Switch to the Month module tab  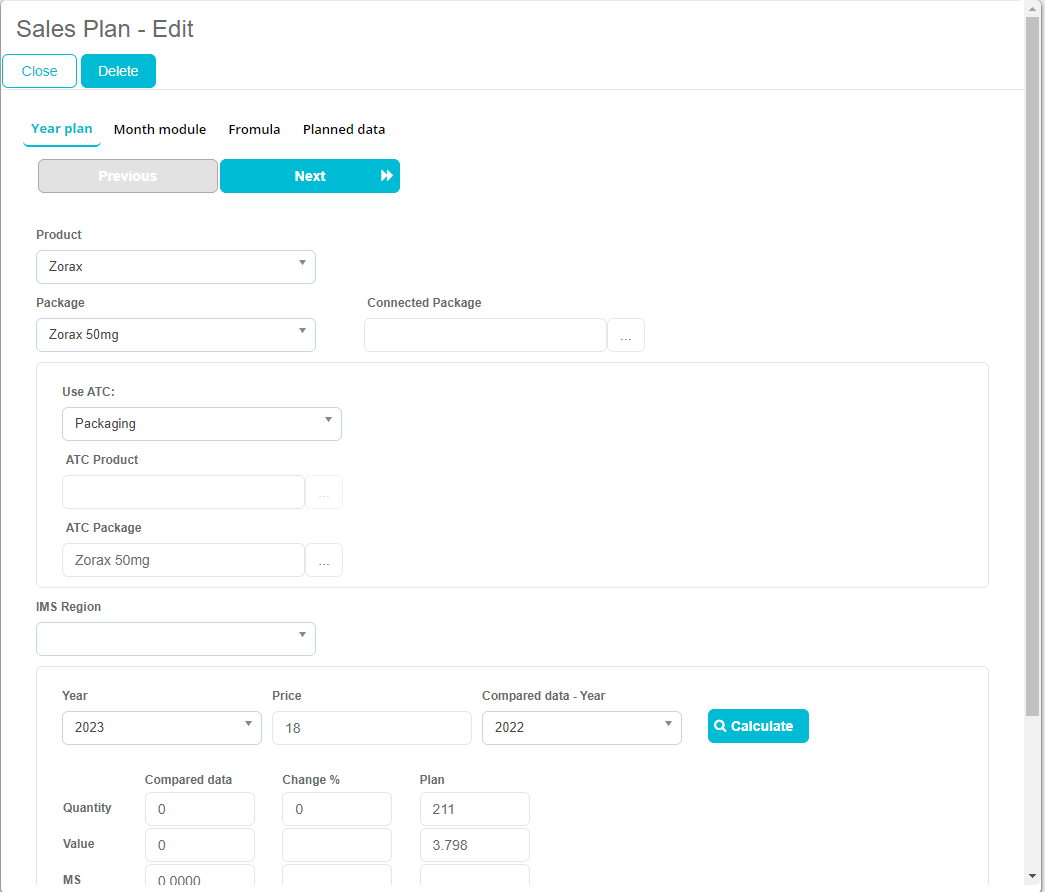[x=160, y=130]
